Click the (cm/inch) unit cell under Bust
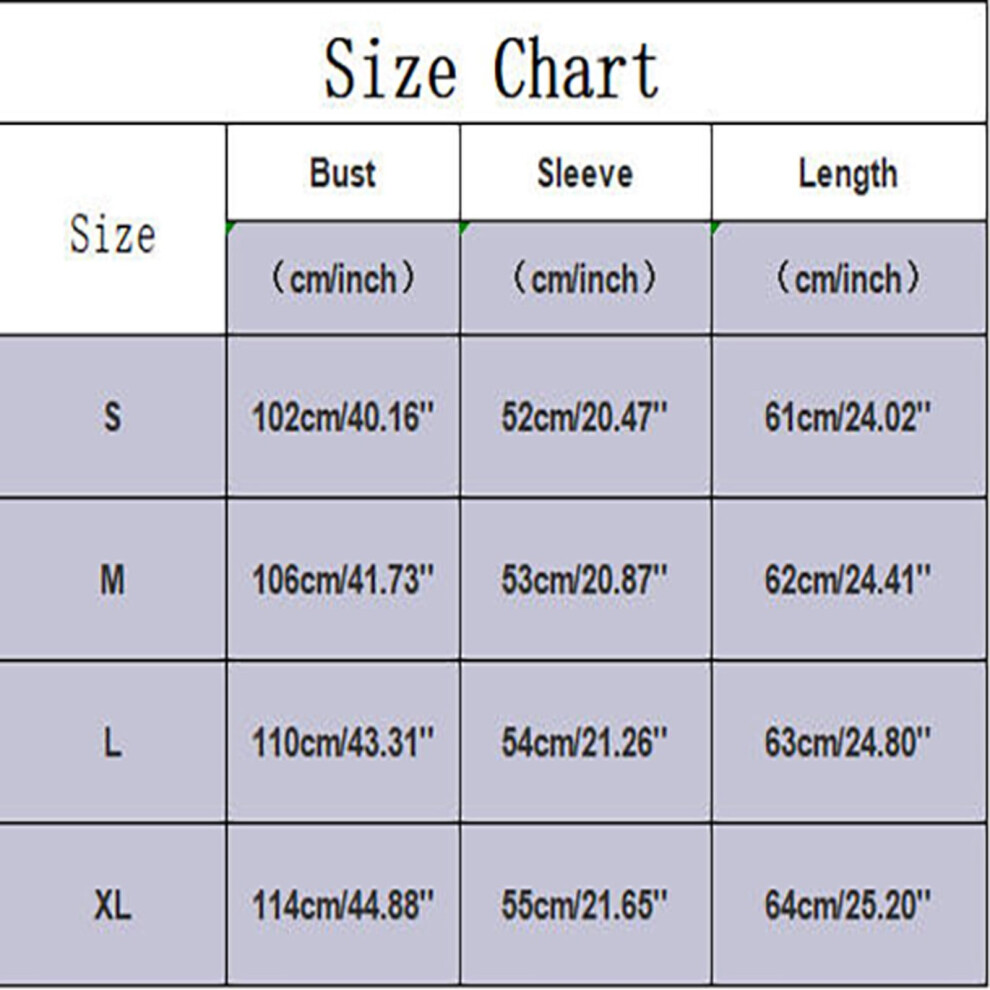Screen dimensions: 990x990 [x=343, y=278]
